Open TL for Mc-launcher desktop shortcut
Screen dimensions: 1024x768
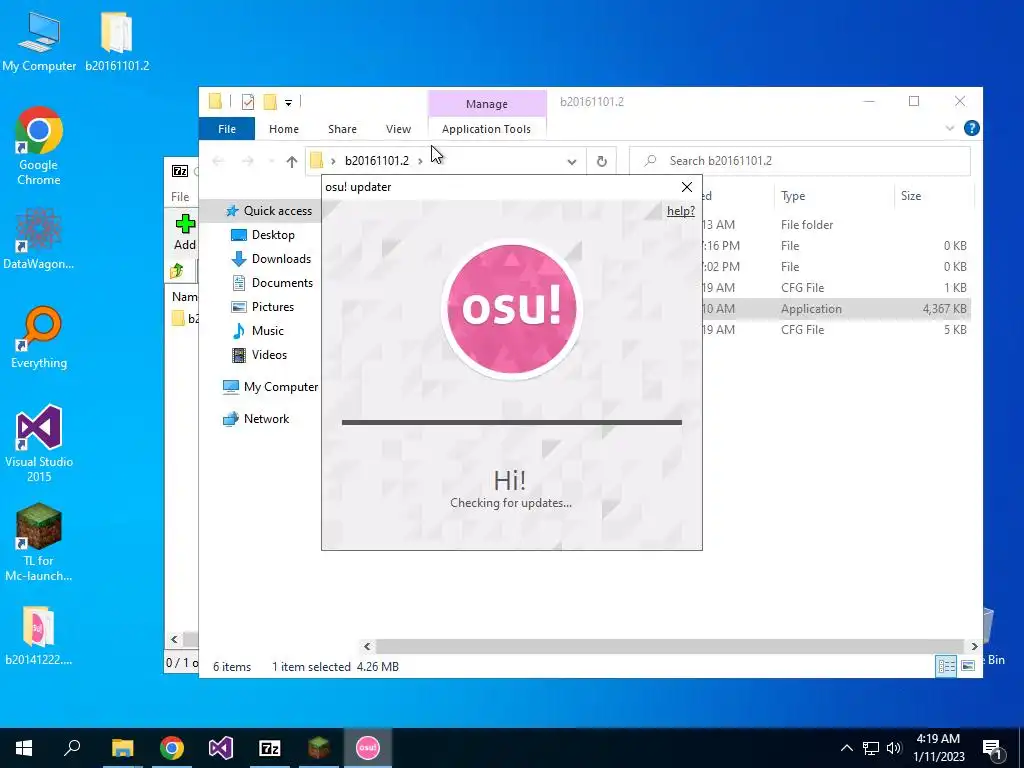pyautogui.click(x=39, y=542)
